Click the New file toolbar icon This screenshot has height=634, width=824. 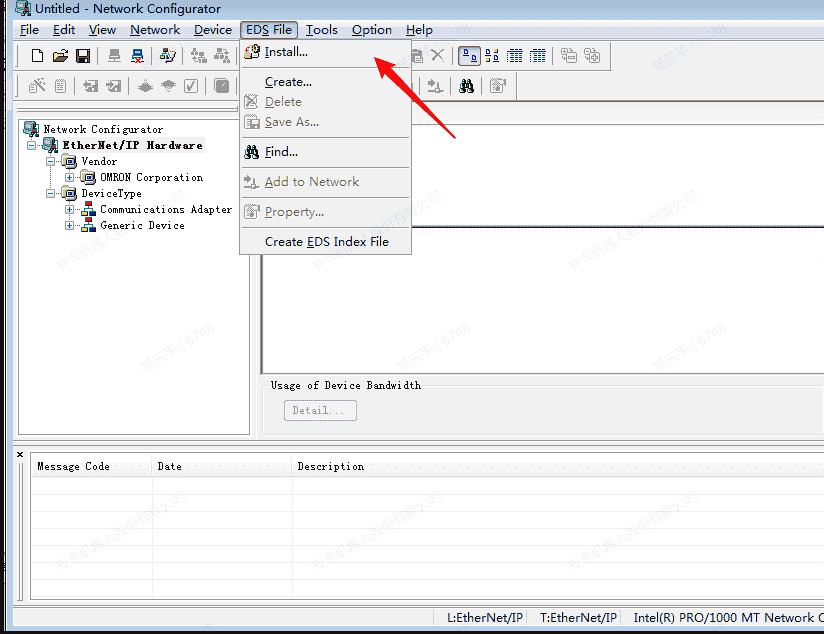(37, 56)
